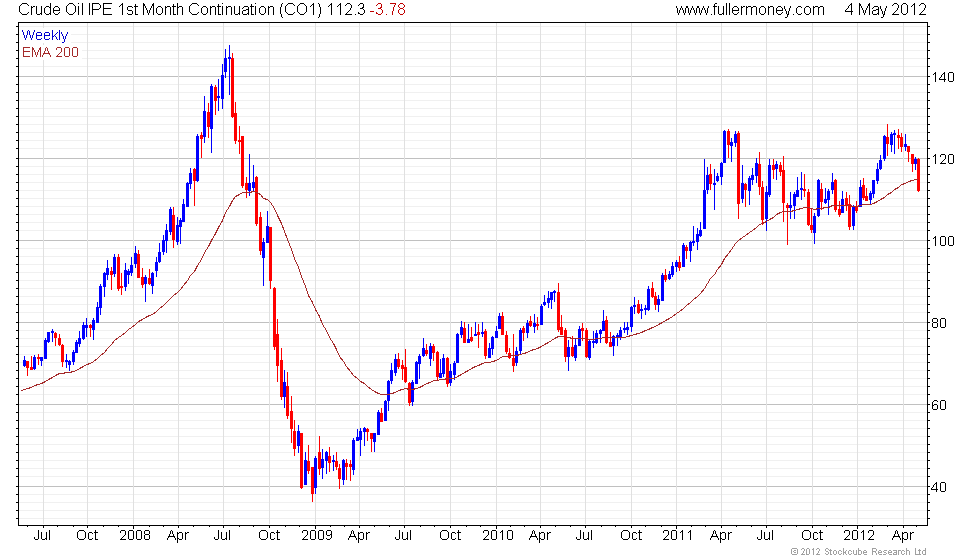The image size is (980, 560).
Task: Click the Oct label just before 2008
Action: (87, 536)
